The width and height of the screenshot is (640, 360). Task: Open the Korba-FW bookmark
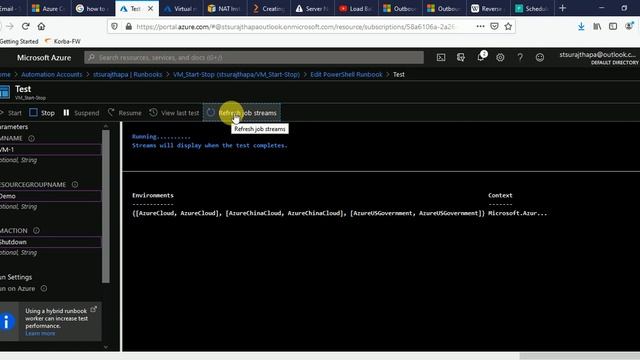pyautogui.click(x=63, y=41)
